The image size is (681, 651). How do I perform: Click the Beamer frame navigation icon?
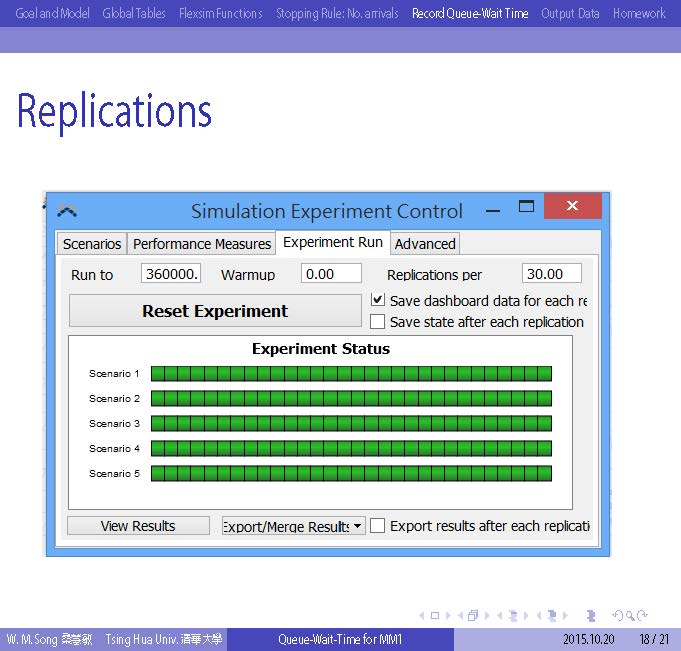(x=472, y=616)
